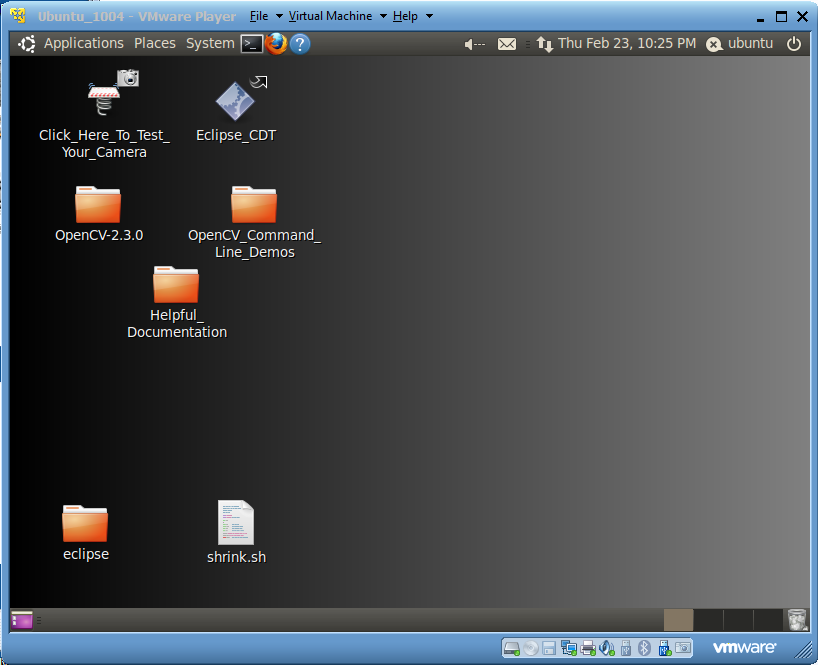
Task: Open Firefox from the panel launcher
Action: [x=276, y=44]
